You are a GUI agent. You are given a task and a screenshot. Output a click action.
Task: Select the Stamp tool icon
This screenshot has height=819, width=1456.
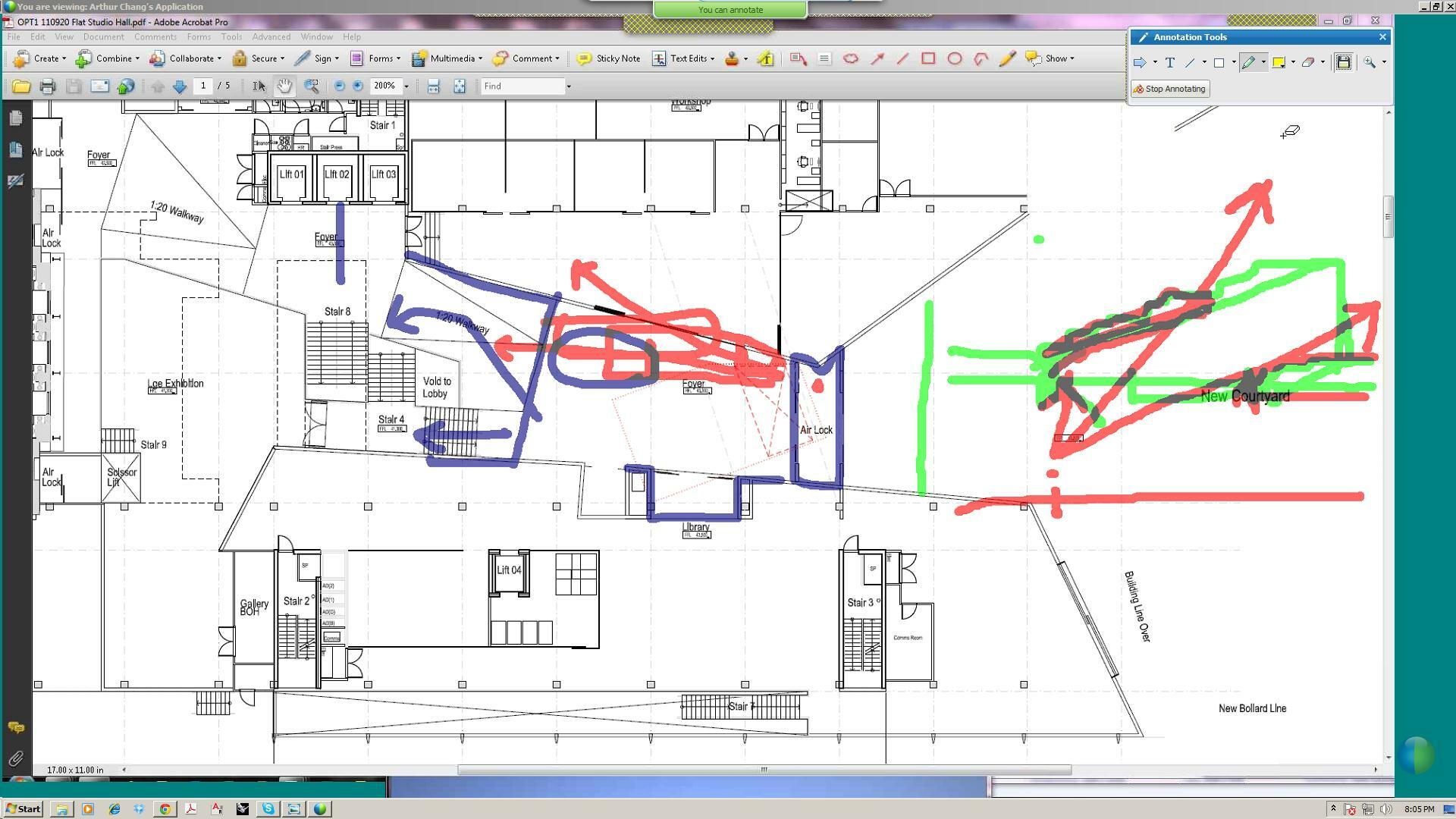click(x=732, y=58)
